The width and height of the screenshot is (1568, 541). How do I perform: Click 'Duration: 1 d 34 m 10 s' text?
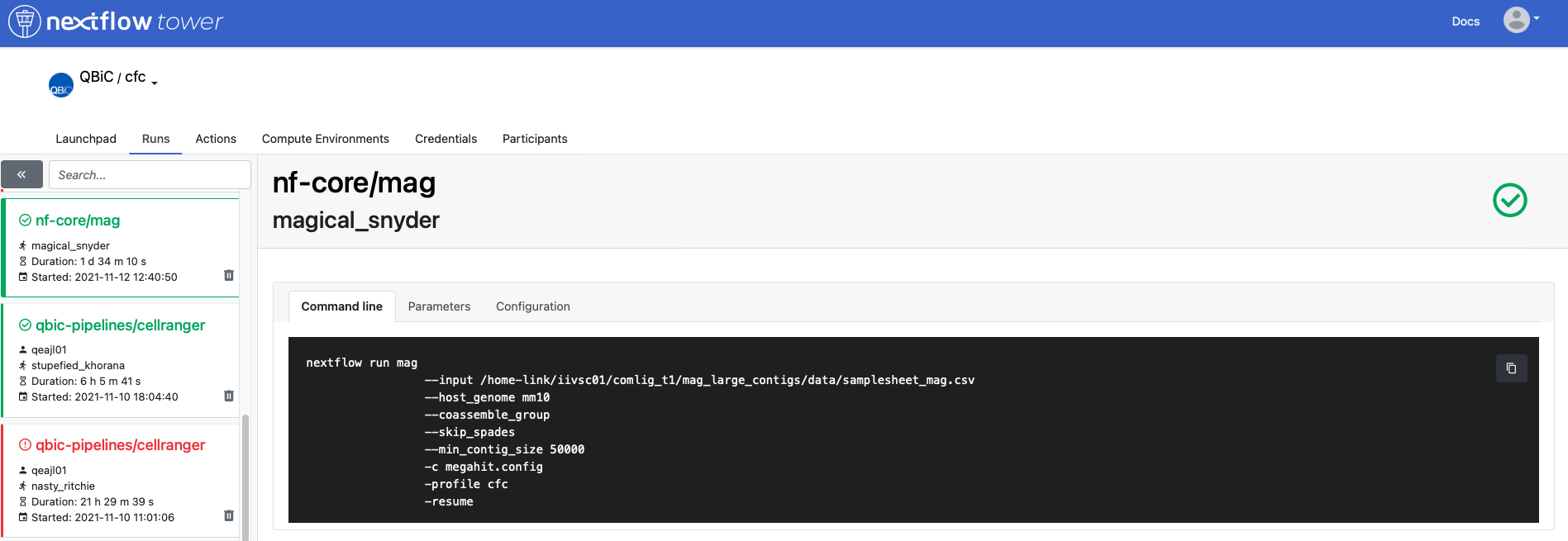click(x=88, y=261)
